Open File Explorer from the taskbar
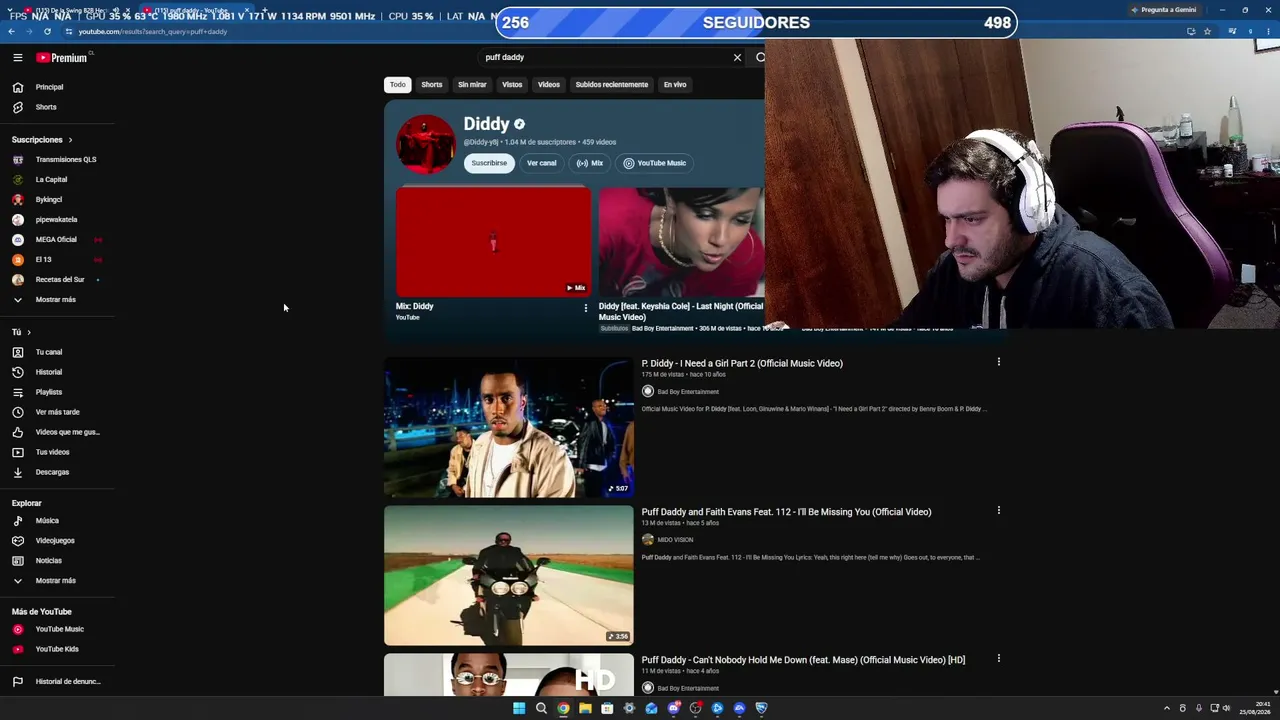The width and height of the screenshot is (1280, 720). (585, 708)
